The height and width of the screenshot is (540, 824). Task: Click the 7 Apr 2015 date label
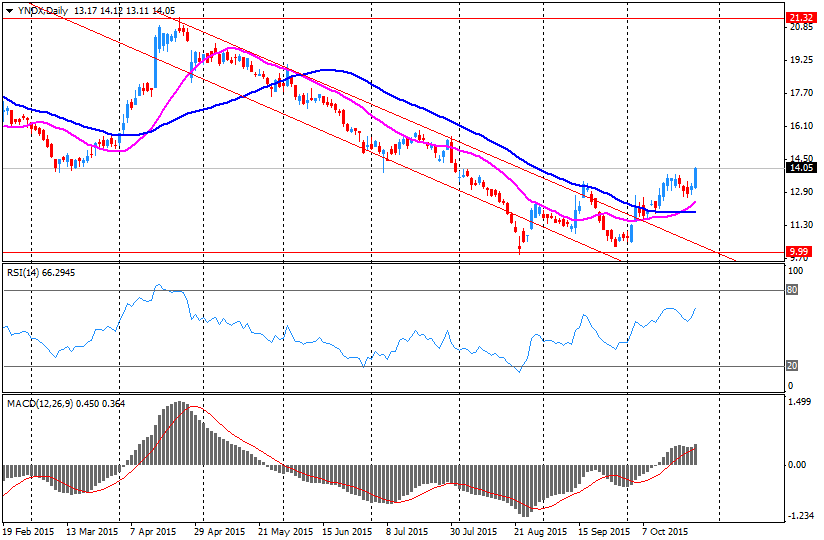pyautogui.click(x=153, y=532)
